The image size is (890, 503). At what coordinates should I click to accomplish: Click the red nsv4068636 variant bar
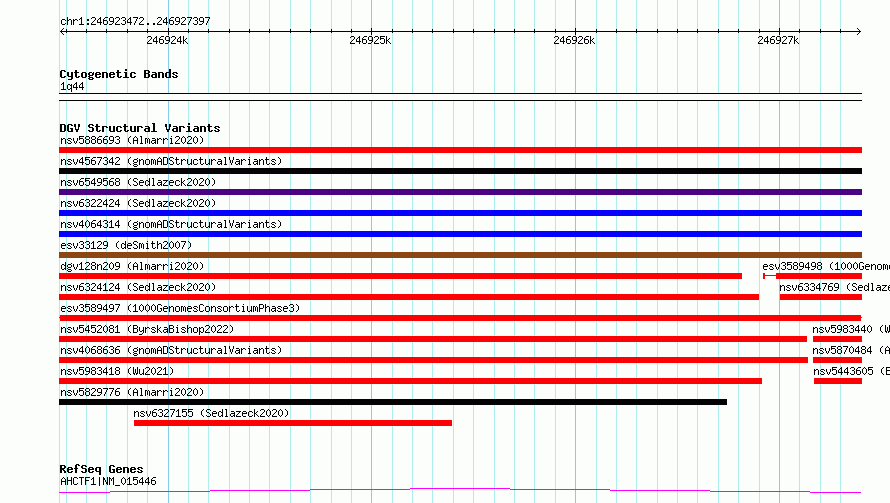click(433, 360)
